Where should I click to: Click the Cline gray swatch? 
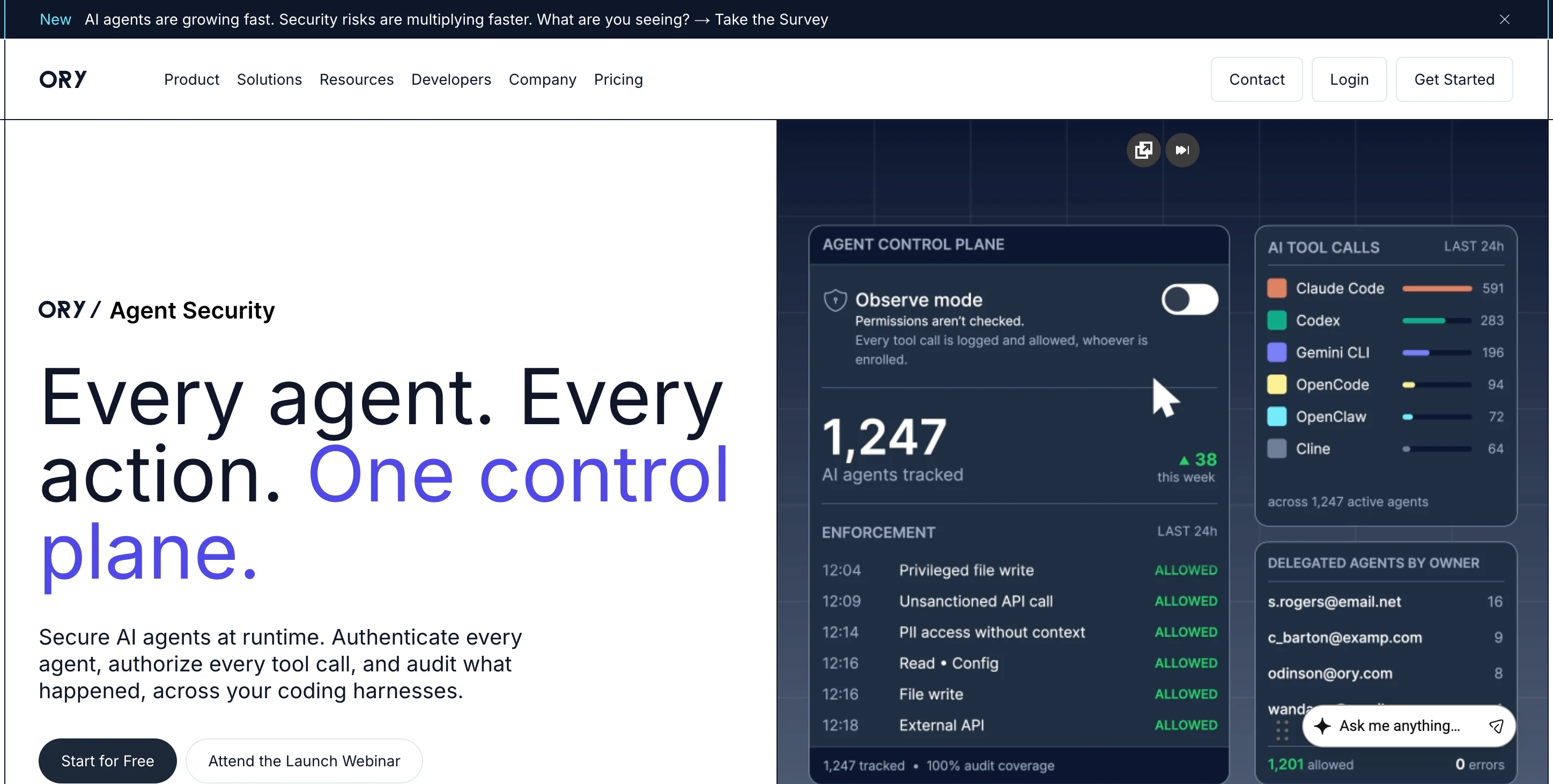[1276, 448]
